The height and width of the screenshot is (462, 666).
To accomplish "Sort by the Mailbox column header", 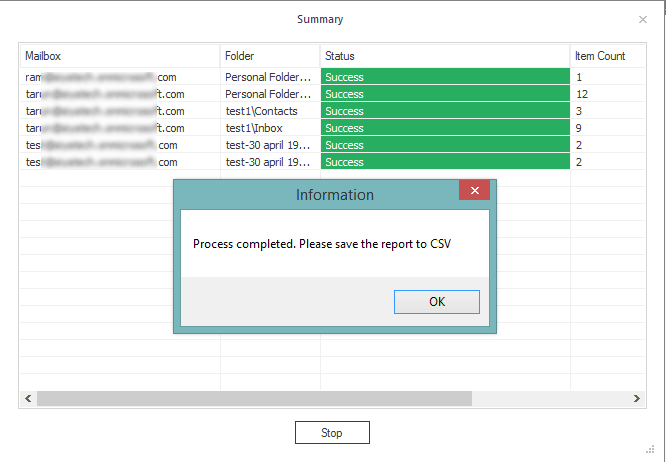I will tap(120, 56).
